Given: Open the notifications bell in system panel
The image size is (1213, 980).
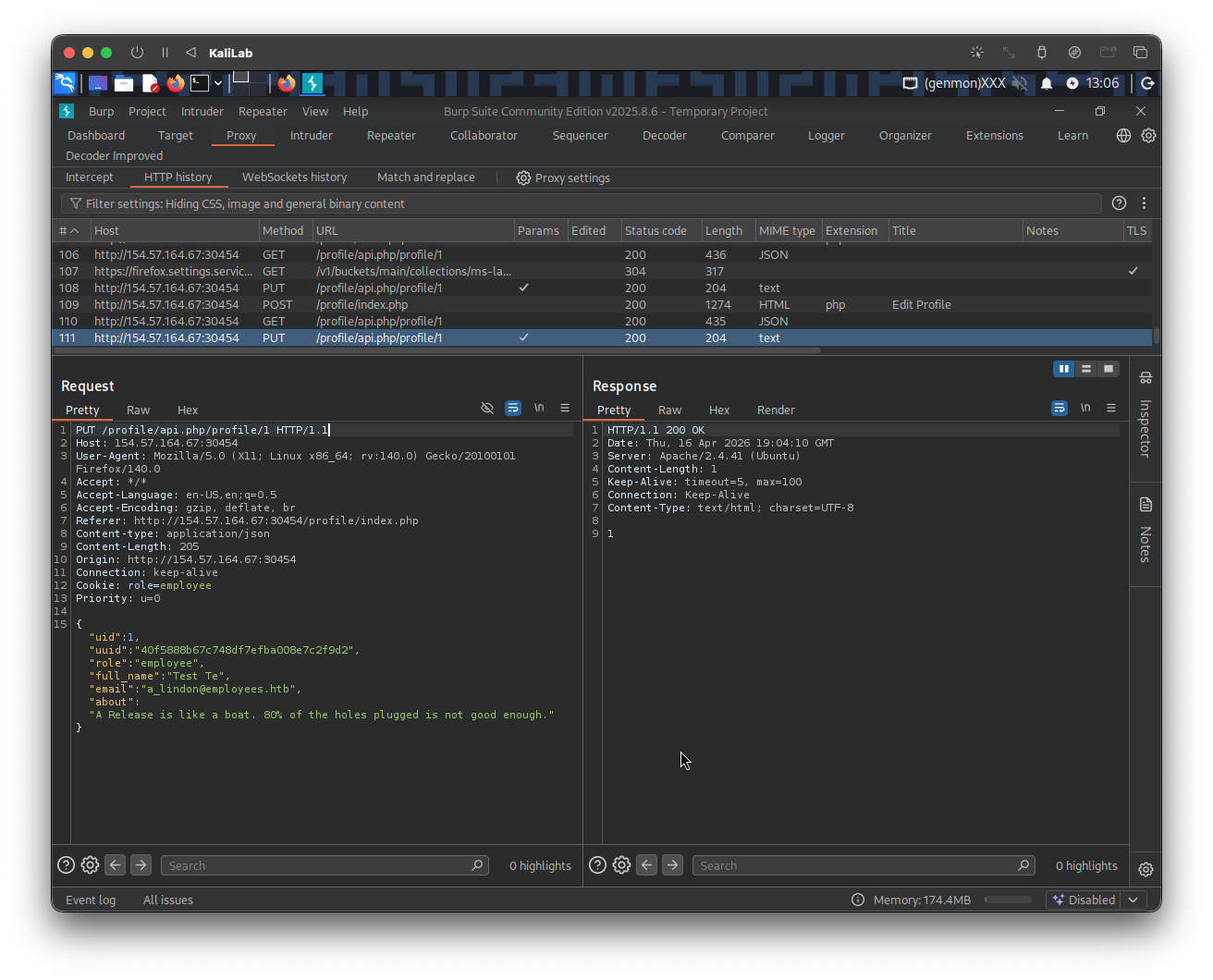Looking at the screenshot, I should click(1046, 83).
